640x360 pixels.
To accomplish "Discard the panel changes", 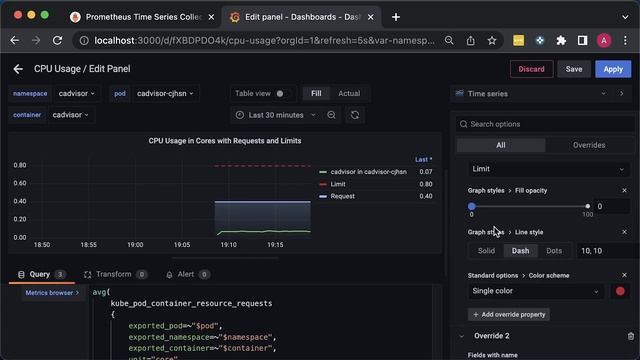I will (x=531, y=69).
